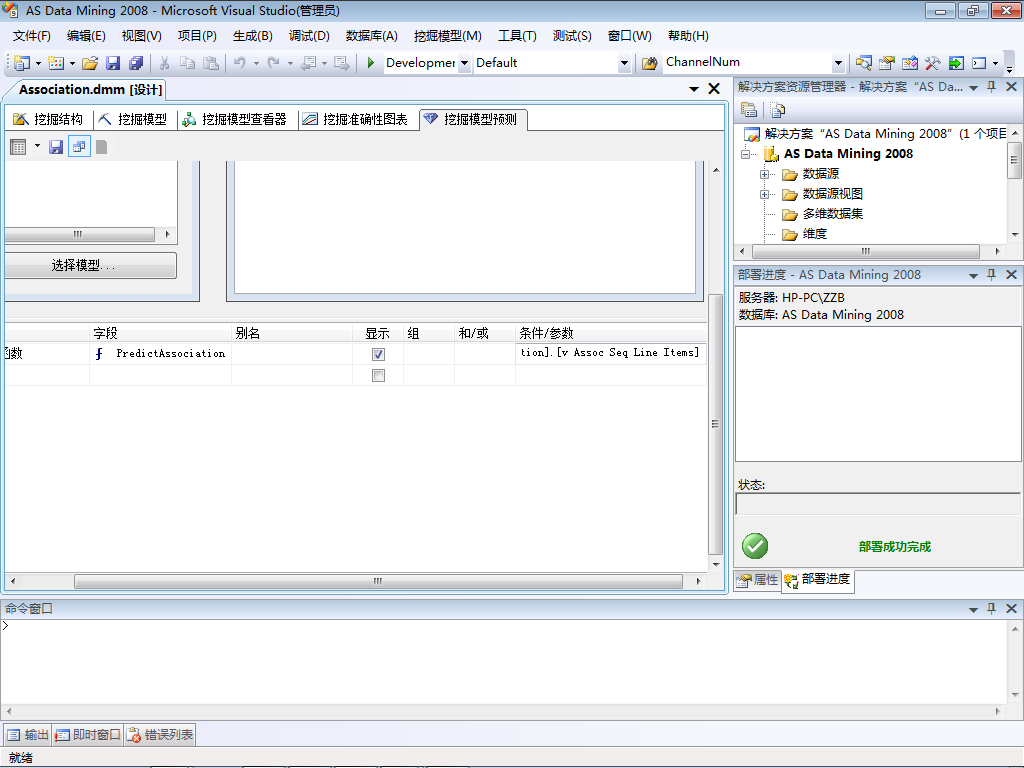The image size is (1024, 768).
Task: Click into the 命令窗口 command prompt area
Action: click(x=503, y=661)
